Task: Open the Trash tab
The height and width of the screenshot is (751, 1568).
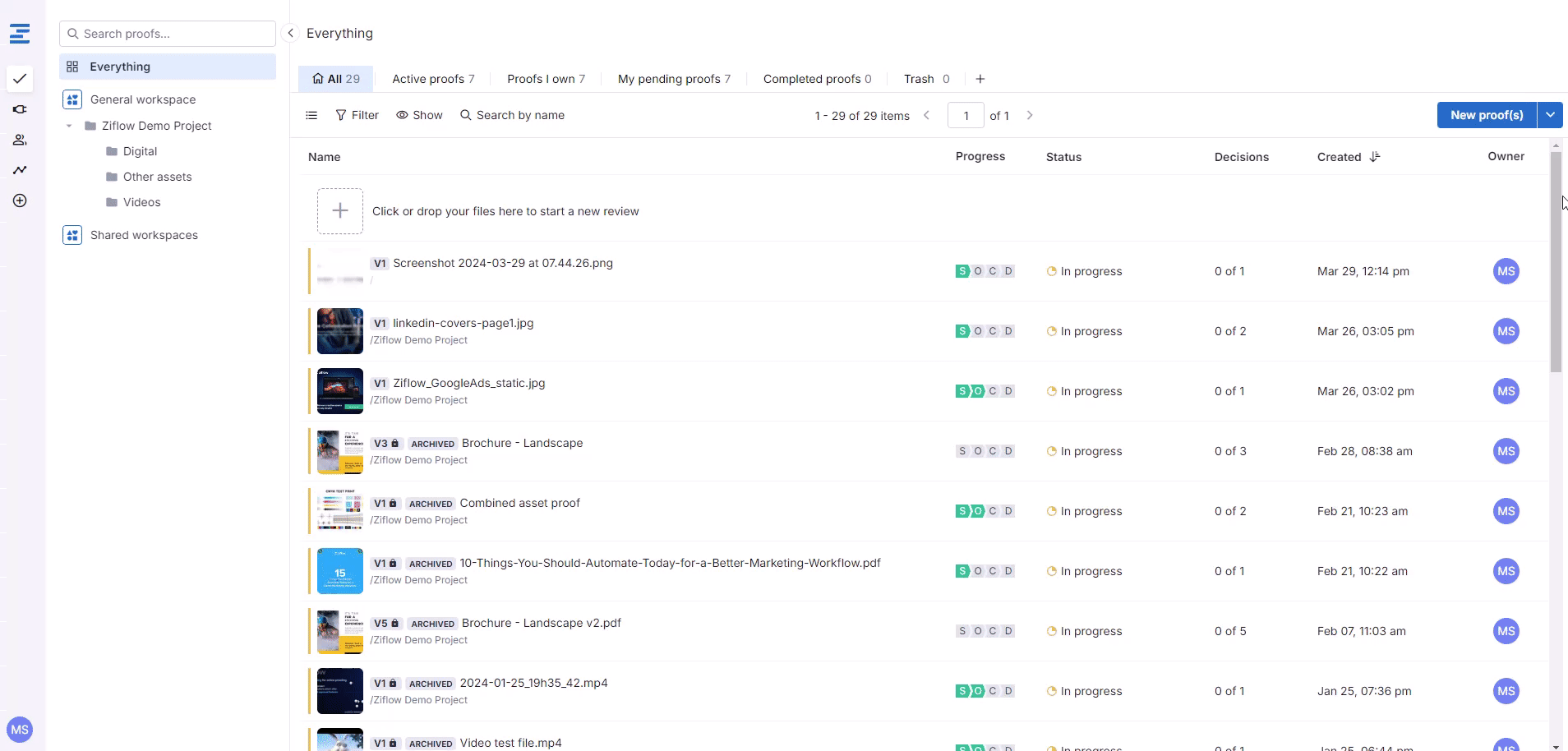Action: click(925, 79)
